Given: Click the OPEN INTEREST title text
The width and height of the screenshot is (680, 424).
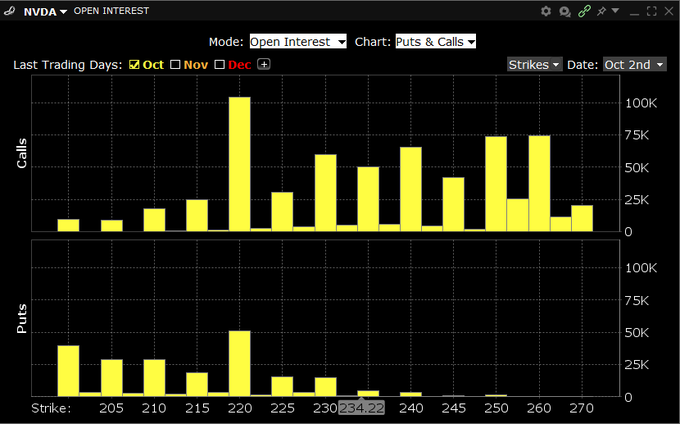Looking at the screenshot, I should click(x=111, y=11).
